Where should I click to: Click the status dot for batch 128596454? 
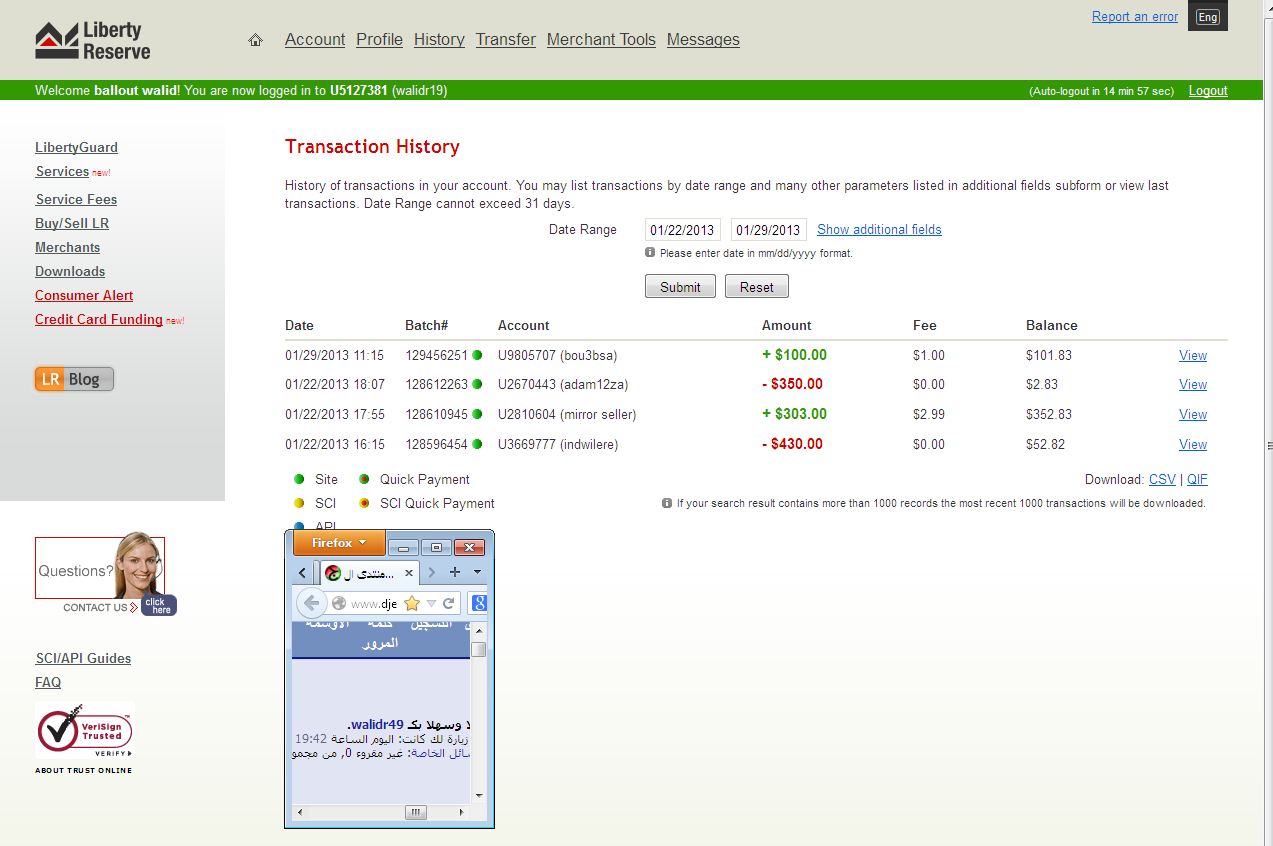(477, 444)
